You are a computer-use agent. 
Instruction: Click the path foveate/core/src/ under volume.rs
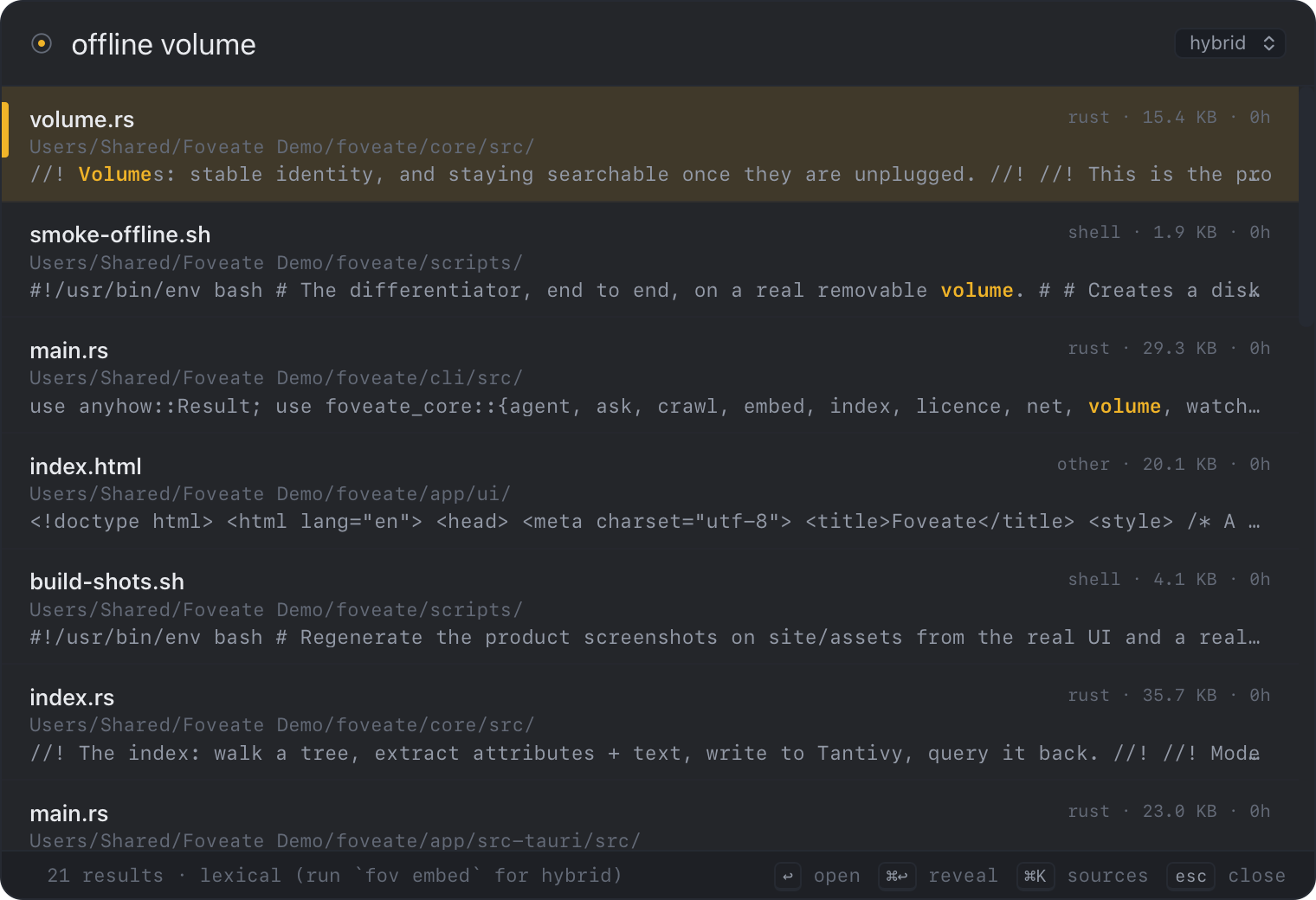pos(282,147)
